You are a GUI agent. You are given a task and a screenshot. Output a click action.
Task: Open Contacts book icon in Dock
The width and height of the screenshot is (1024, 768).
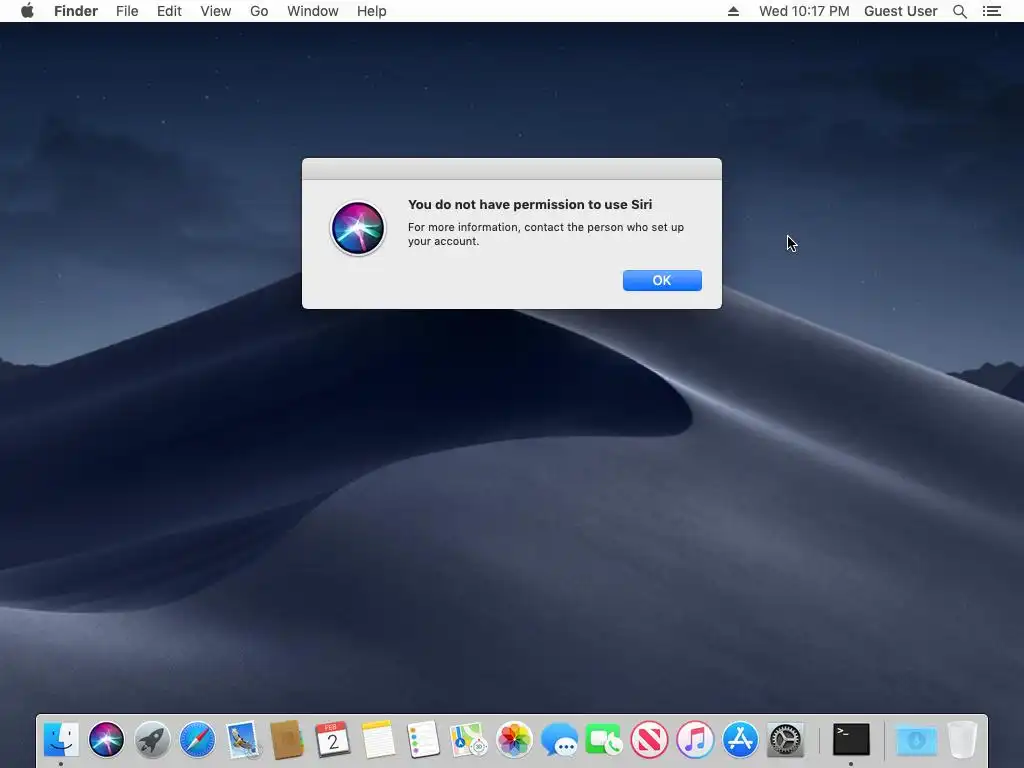pos(287,740)
